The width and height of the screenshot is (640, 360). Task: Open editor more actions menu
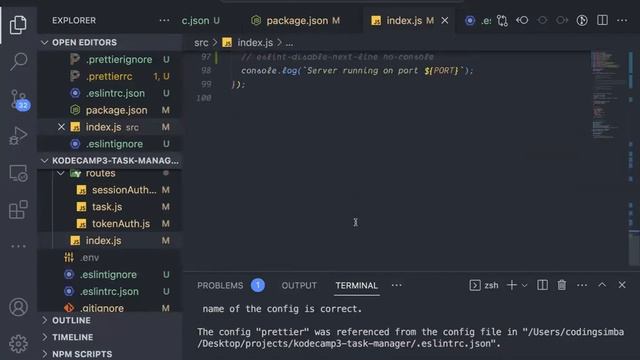tap(622, 20)
